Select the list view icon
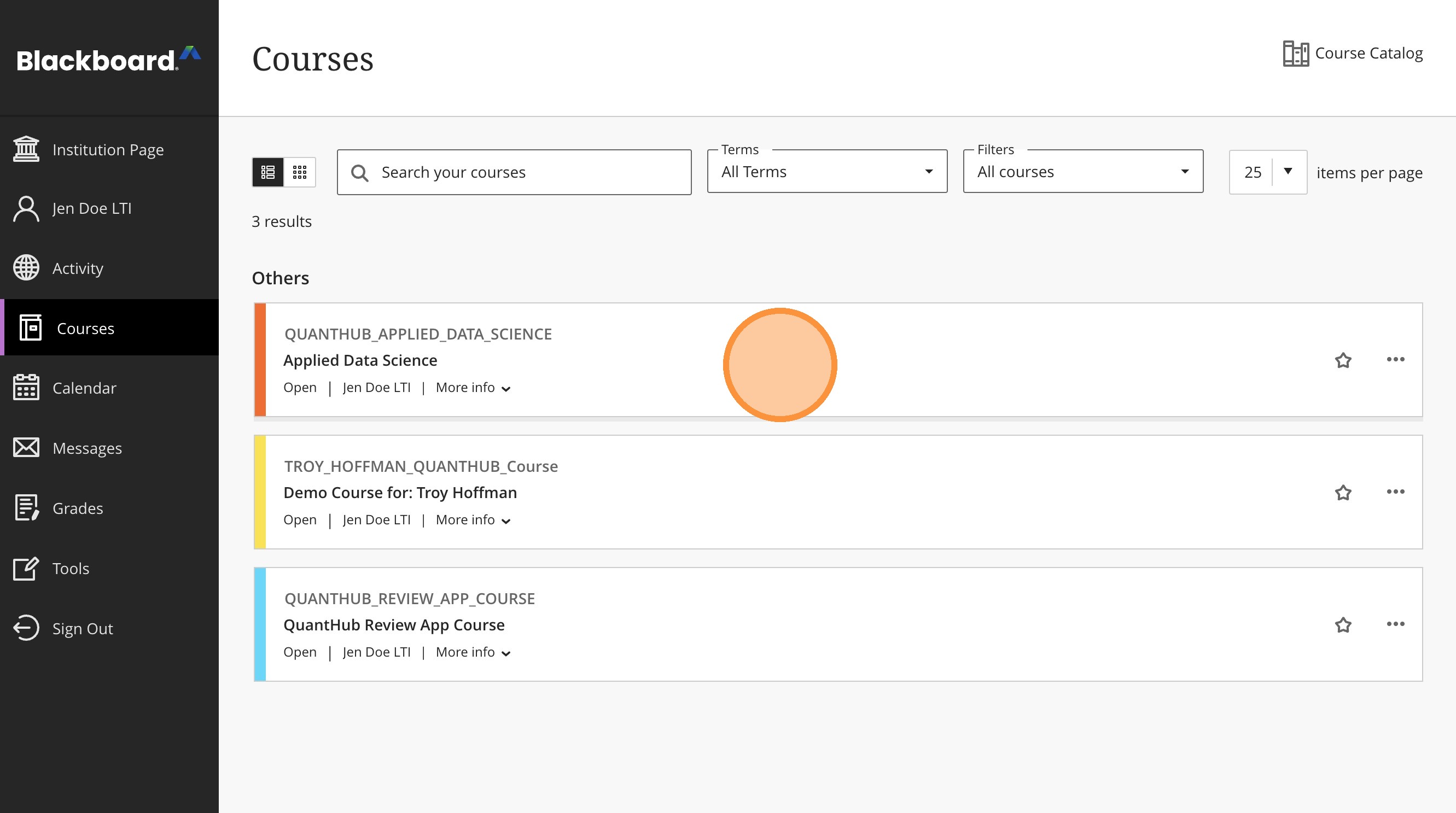Screen dimensions: 1456x813 tap(268, 172)
